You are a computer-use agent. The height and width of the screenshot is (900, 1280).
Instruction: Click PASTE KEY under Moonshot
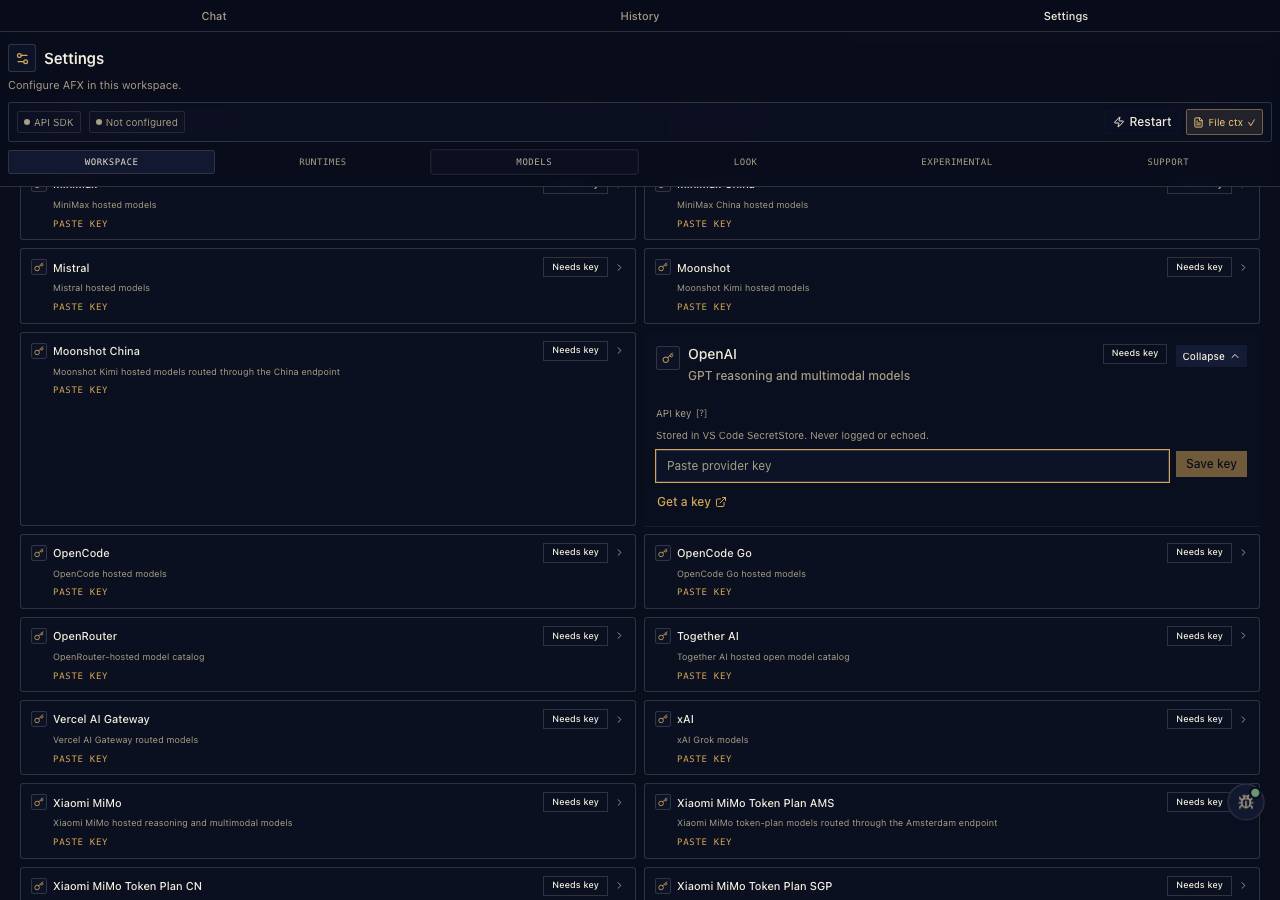(704, 307)
